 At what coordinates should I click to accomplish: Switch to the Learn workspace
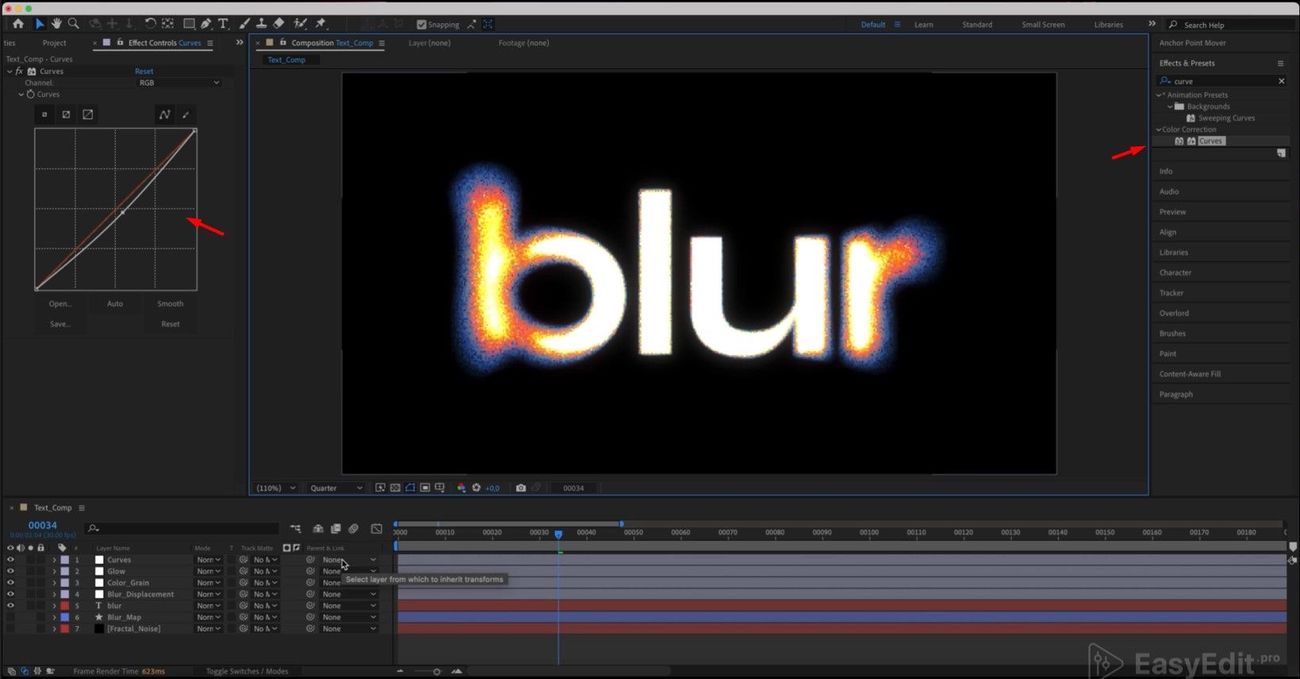tap(924, 24)
